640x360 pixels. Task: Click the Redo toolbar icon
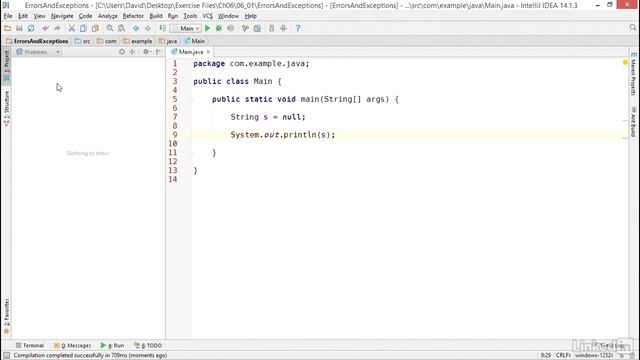coord(57,28)
